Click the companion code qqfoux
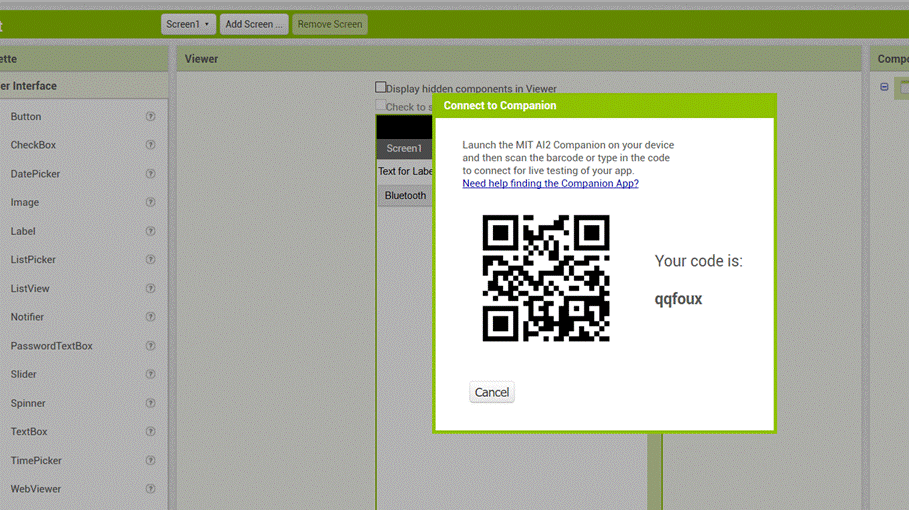 (x=678, y=299)
